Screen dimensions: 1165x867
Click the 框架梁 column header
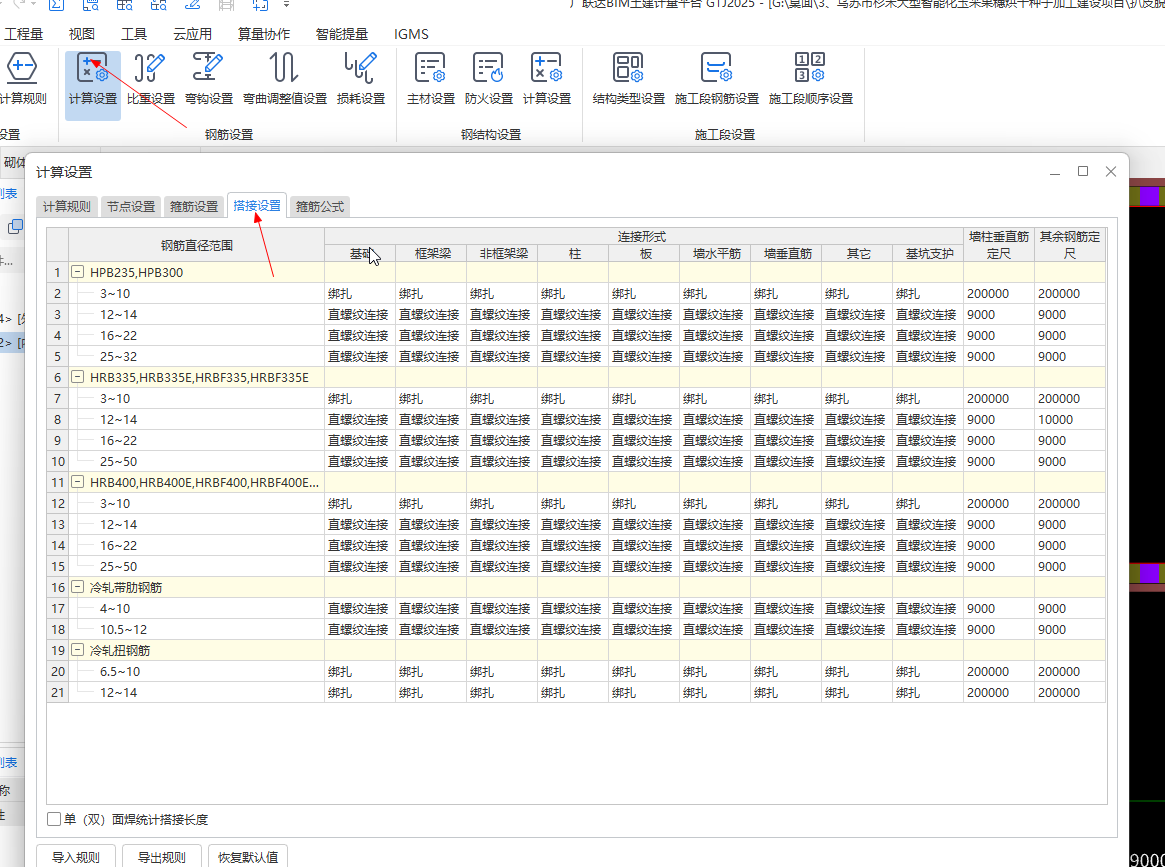(x=431, y=253)
